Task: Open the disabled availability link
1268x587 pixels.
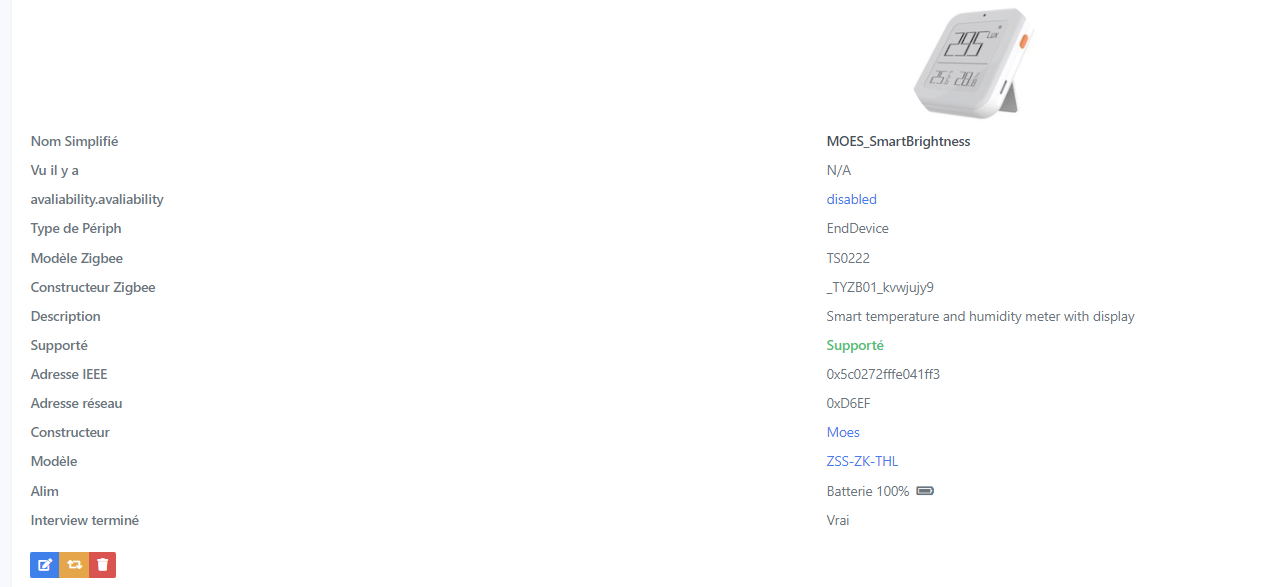Action: 851,199
